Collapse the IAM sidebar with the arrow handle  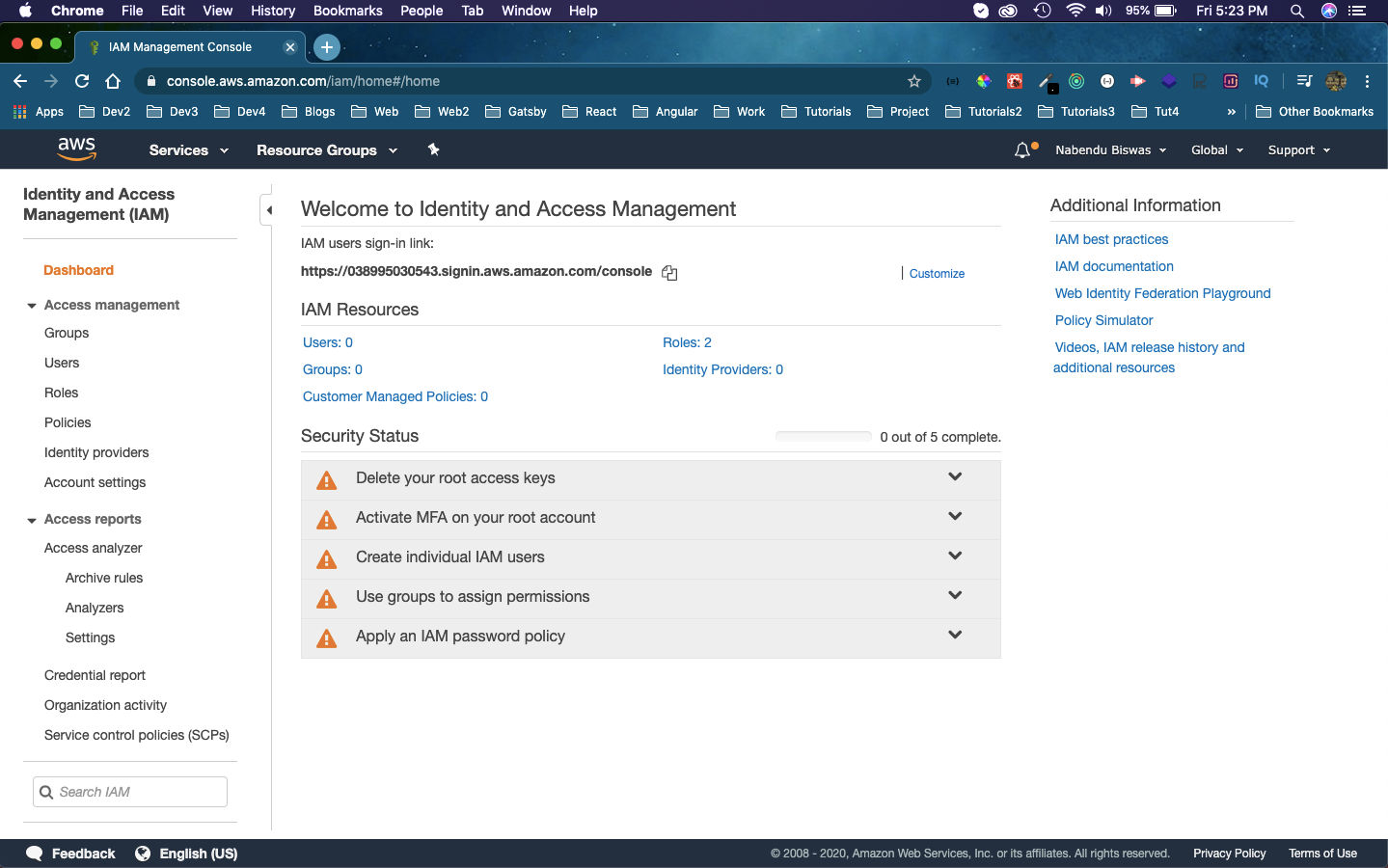[x=269, y=209]
